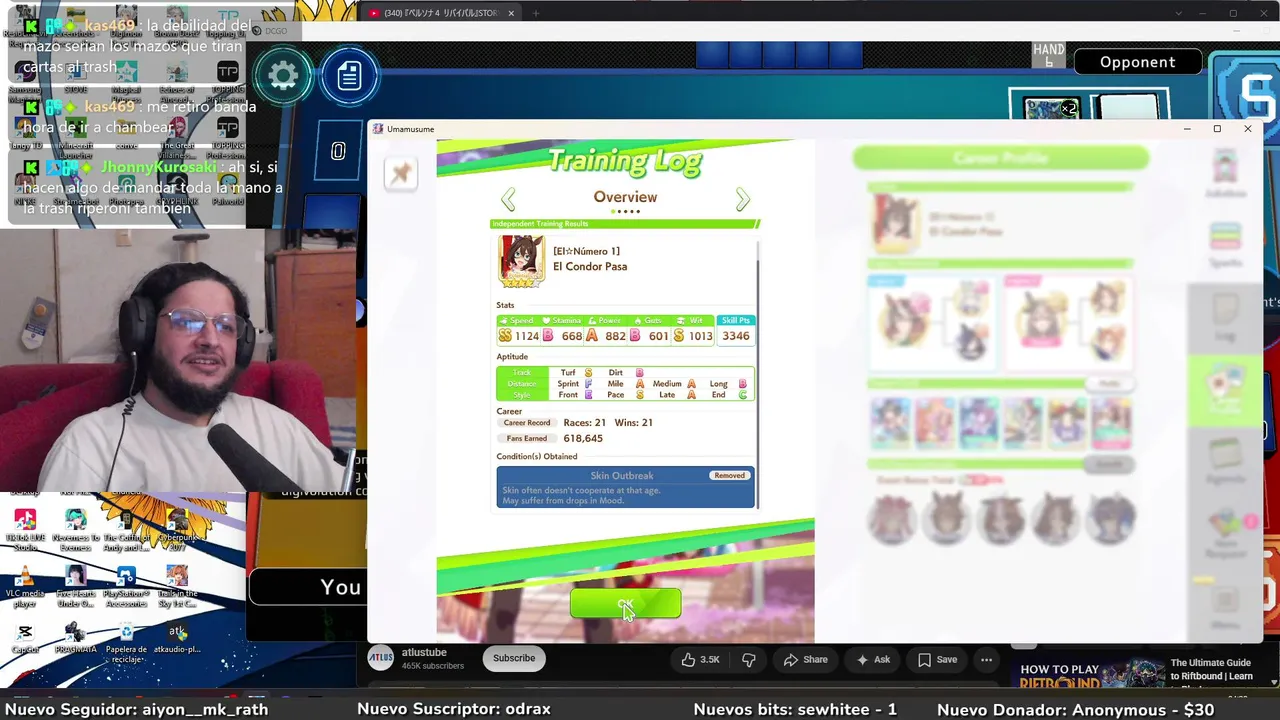
Task: Select El Condor Pasa character portrait
Action: coord(520,262)
